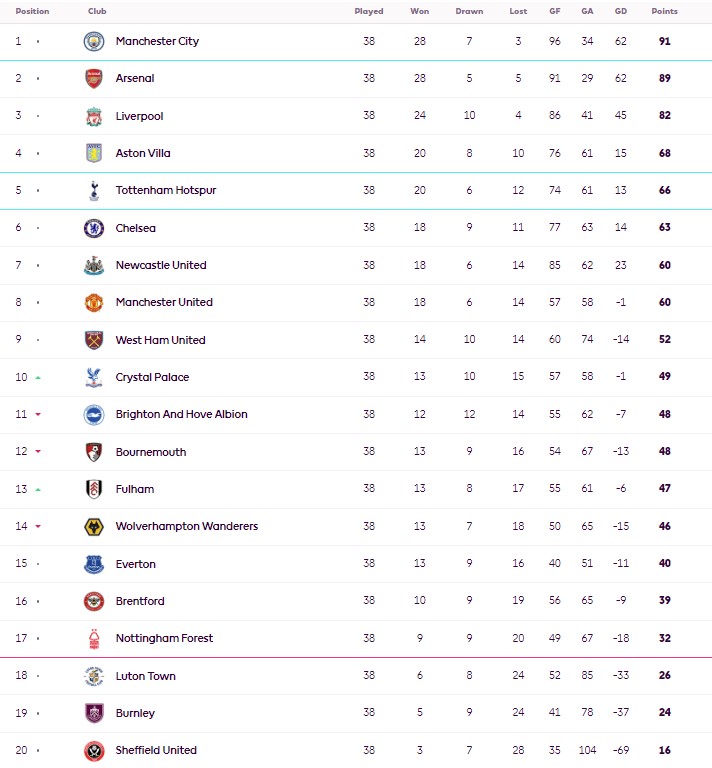Select the Brighton And Hove Albion crest
712x768 pixels.
tap(94, 415)
